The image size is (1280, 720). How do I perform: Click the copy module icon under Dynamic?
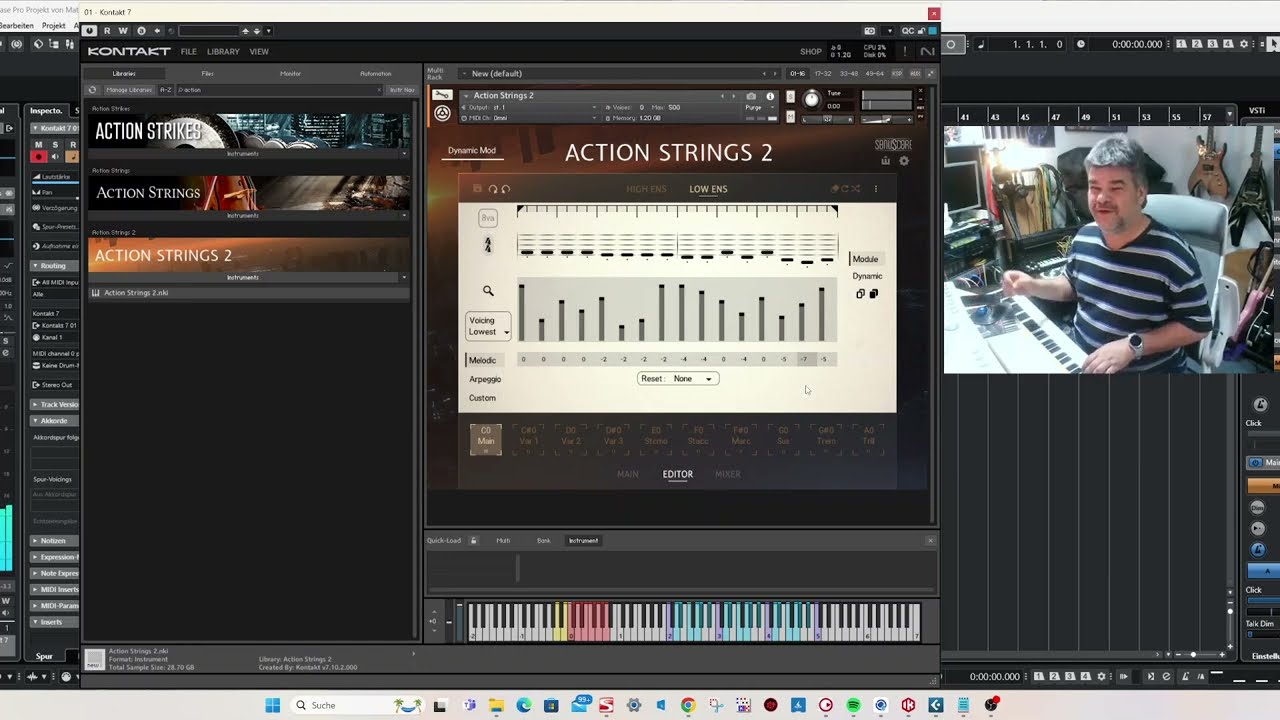860,294
